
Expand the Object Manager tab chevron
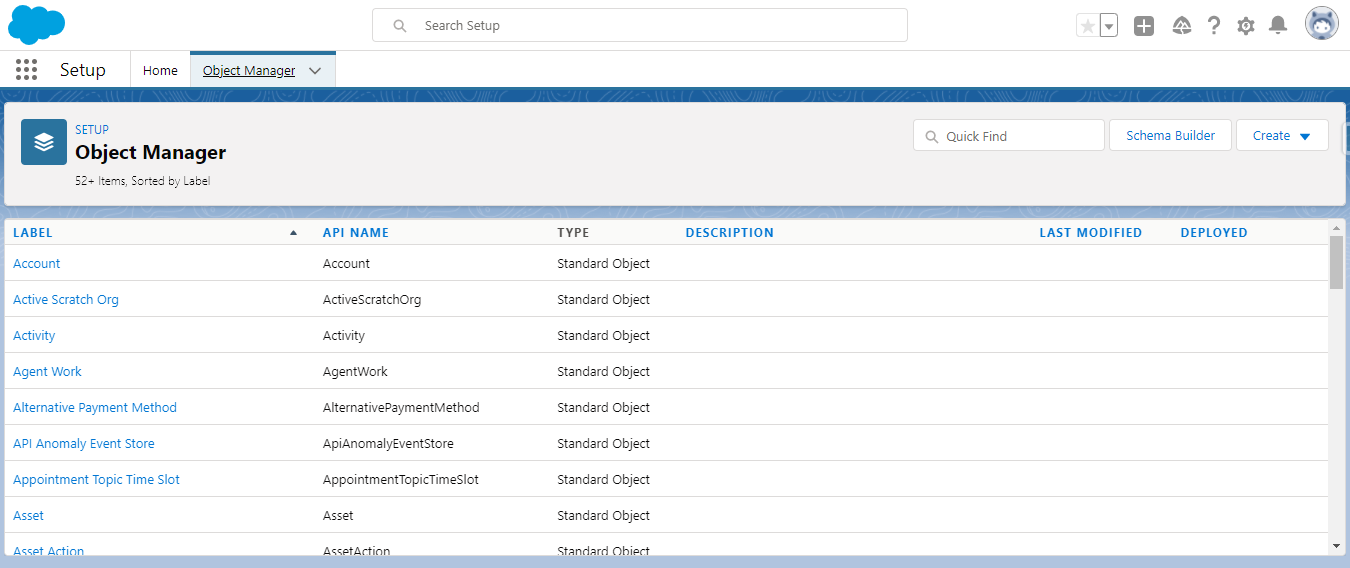(x=315, y=70)
